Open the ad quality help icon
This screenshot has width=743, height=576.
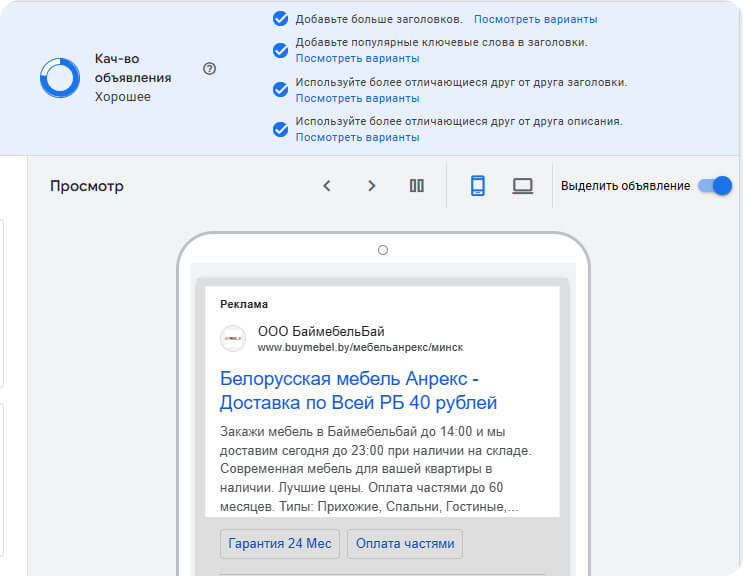209,69
